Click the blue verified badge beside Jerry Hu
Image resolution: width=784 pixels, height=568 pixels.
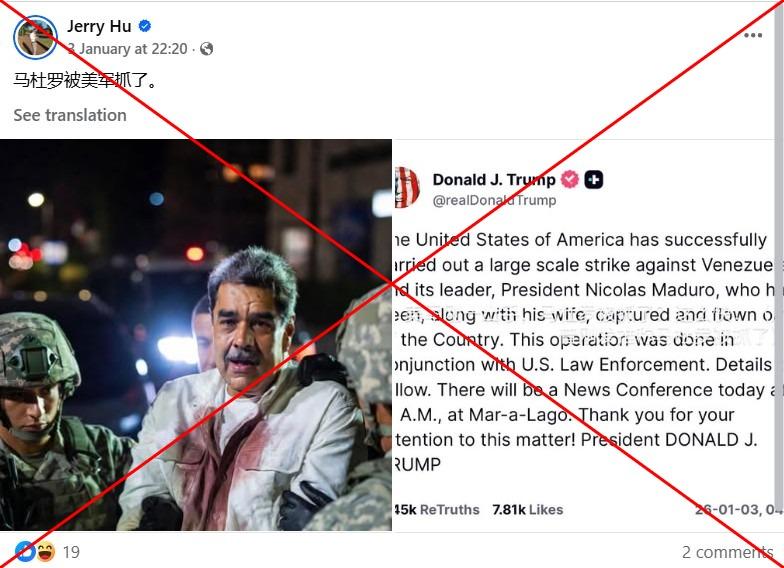(x=145, y=27)
